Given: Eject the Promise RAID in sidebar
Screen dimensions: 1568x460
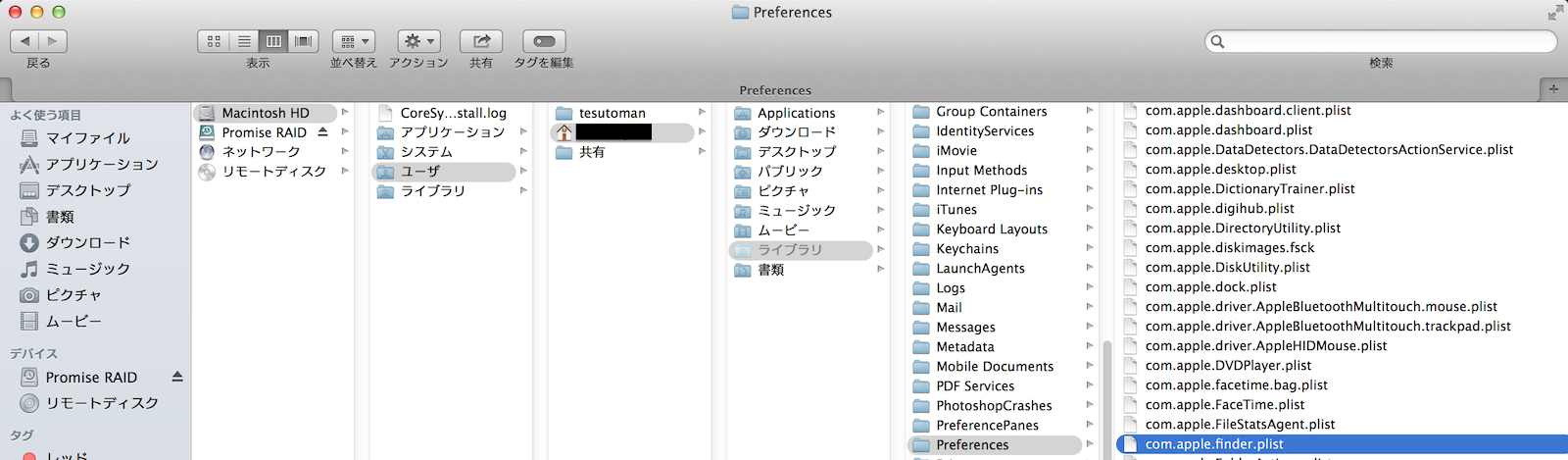Looking at the screenshot, I should click(177, 377).
